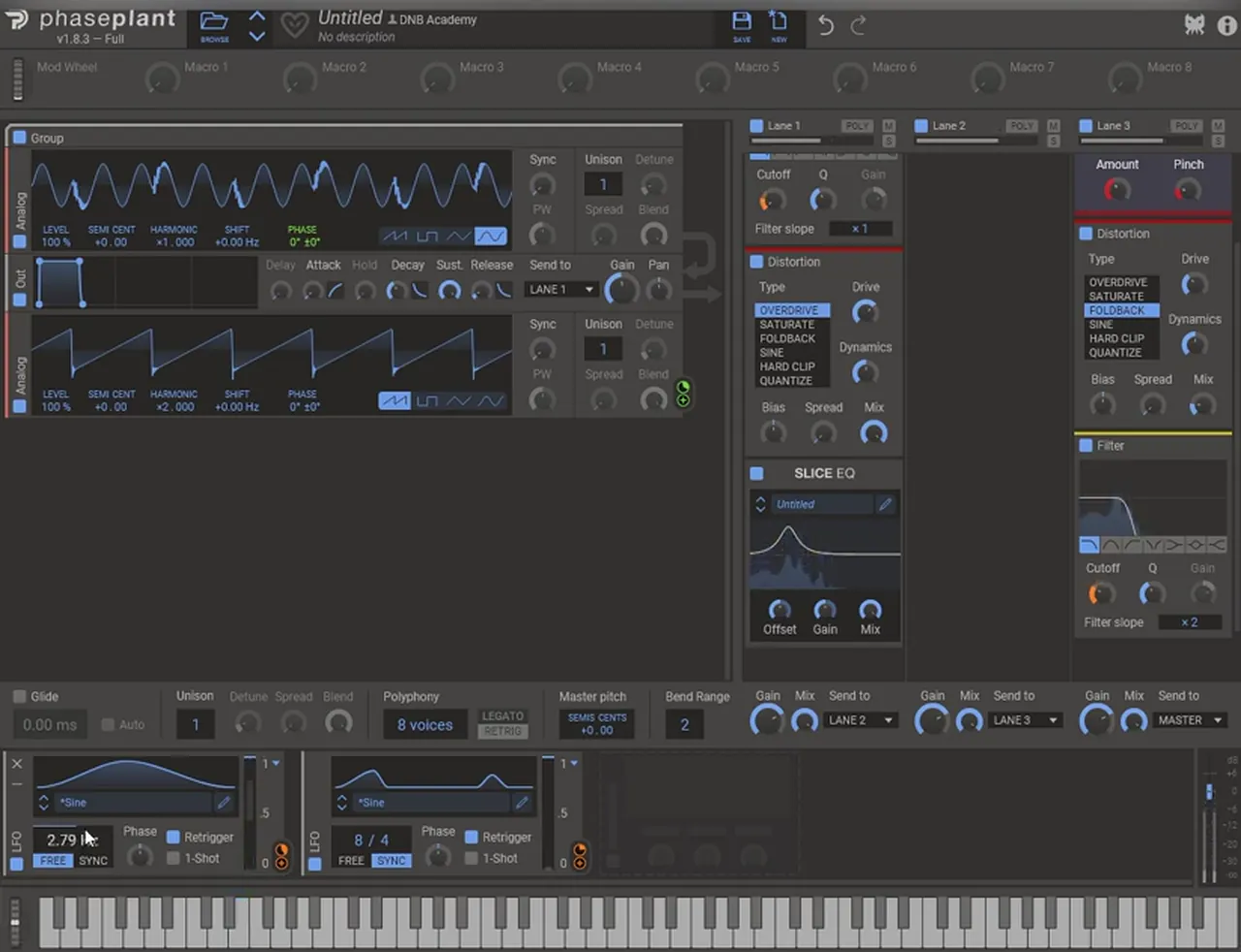Adjust the Mod Wheel slider

(x=17, y=79)
